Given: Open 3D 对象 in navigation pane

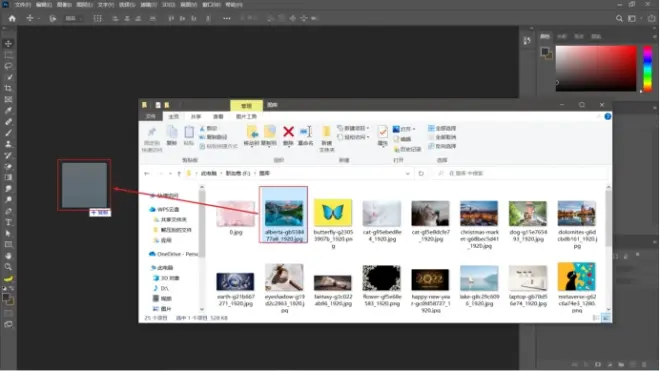Looking at the screenshot, I should (166, 278).
